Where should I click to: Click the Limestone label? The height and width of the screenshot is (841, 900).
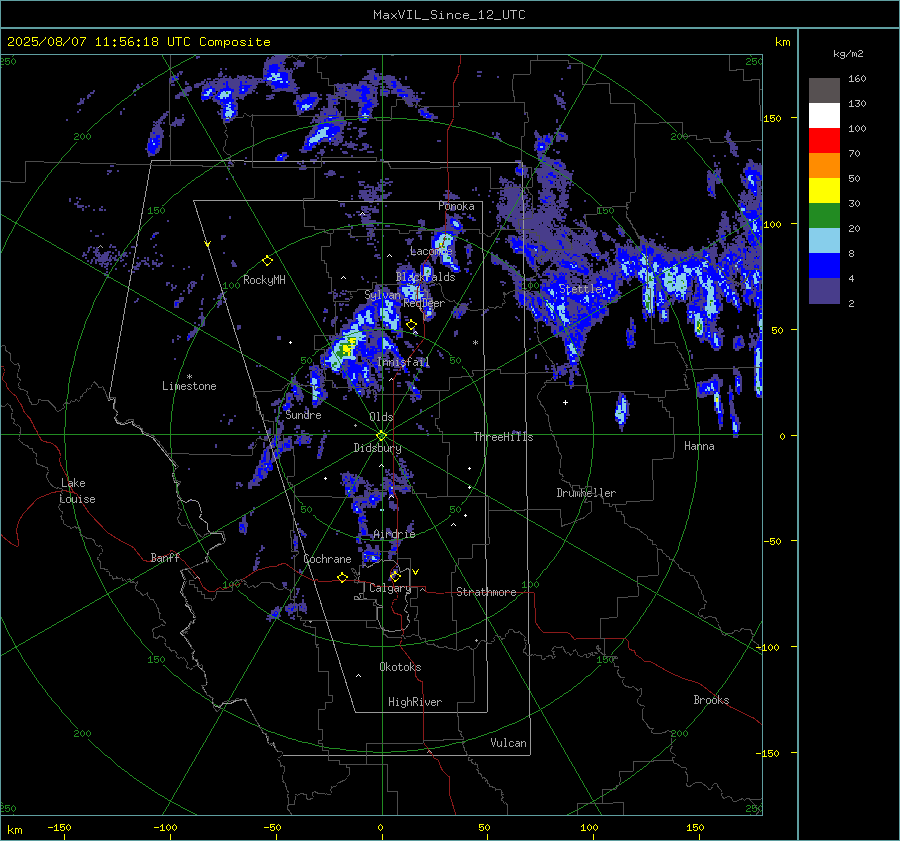point(189,386)
